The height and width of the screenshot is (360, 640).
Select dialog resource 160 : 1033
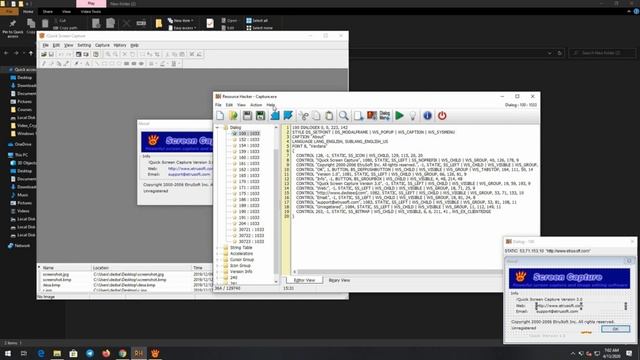pyautogui.click(x=249, y=158)
